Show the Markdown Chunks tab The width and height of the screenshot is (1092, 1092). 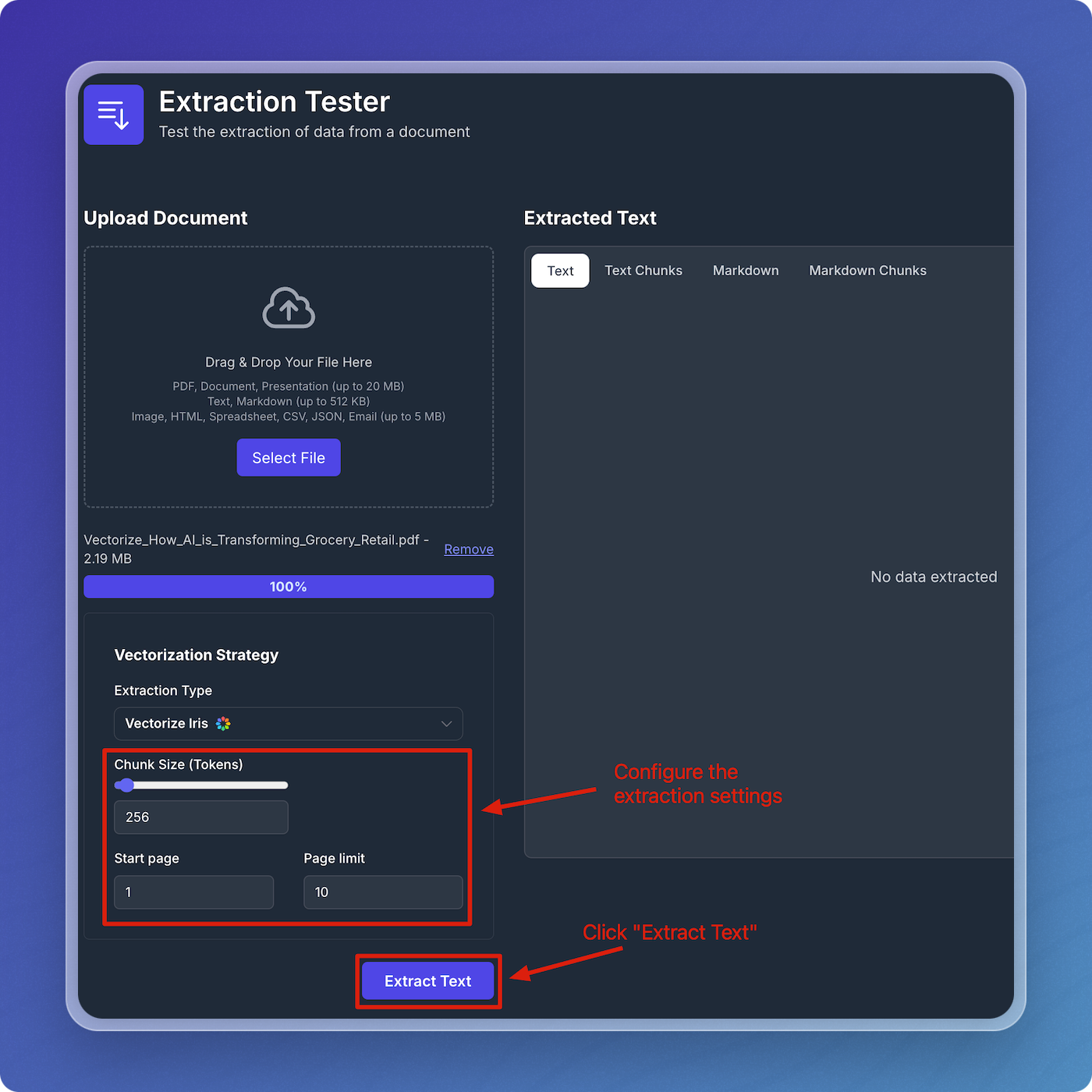867,271
